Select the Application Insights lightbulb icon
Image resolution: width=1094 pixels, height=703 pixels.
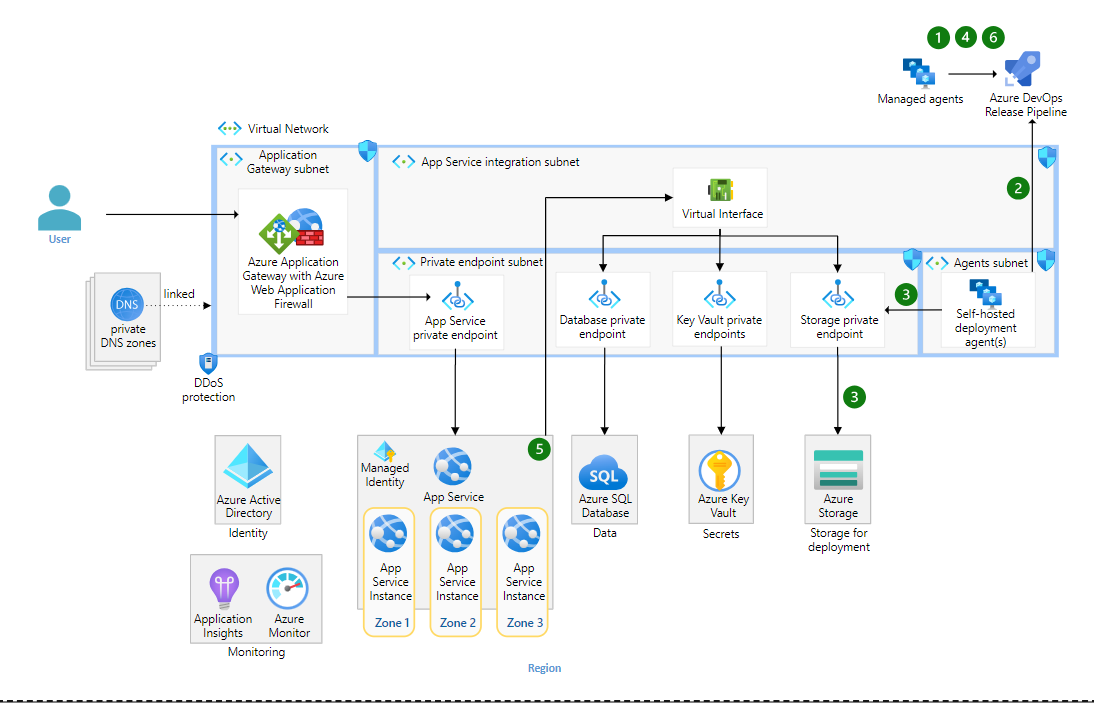pos(224,589)
